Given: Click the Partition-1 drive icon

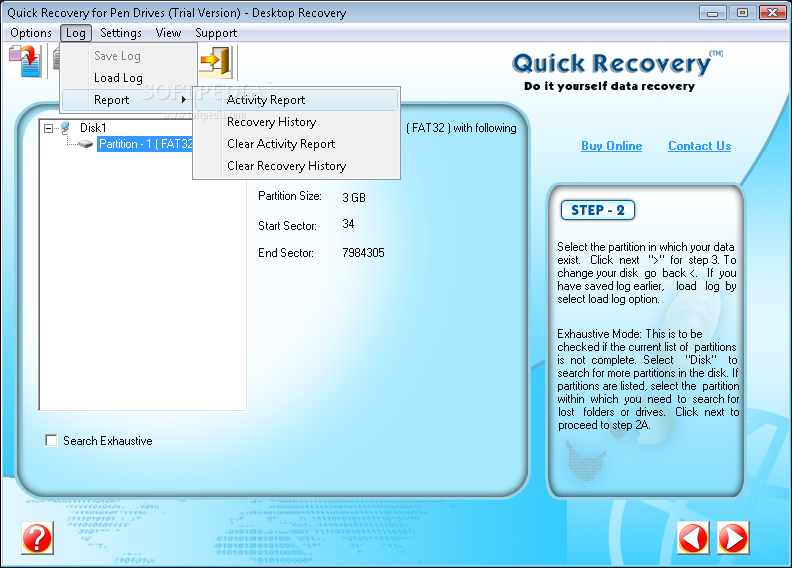Looking at the screenshot, I should click(x=85, y=144).
